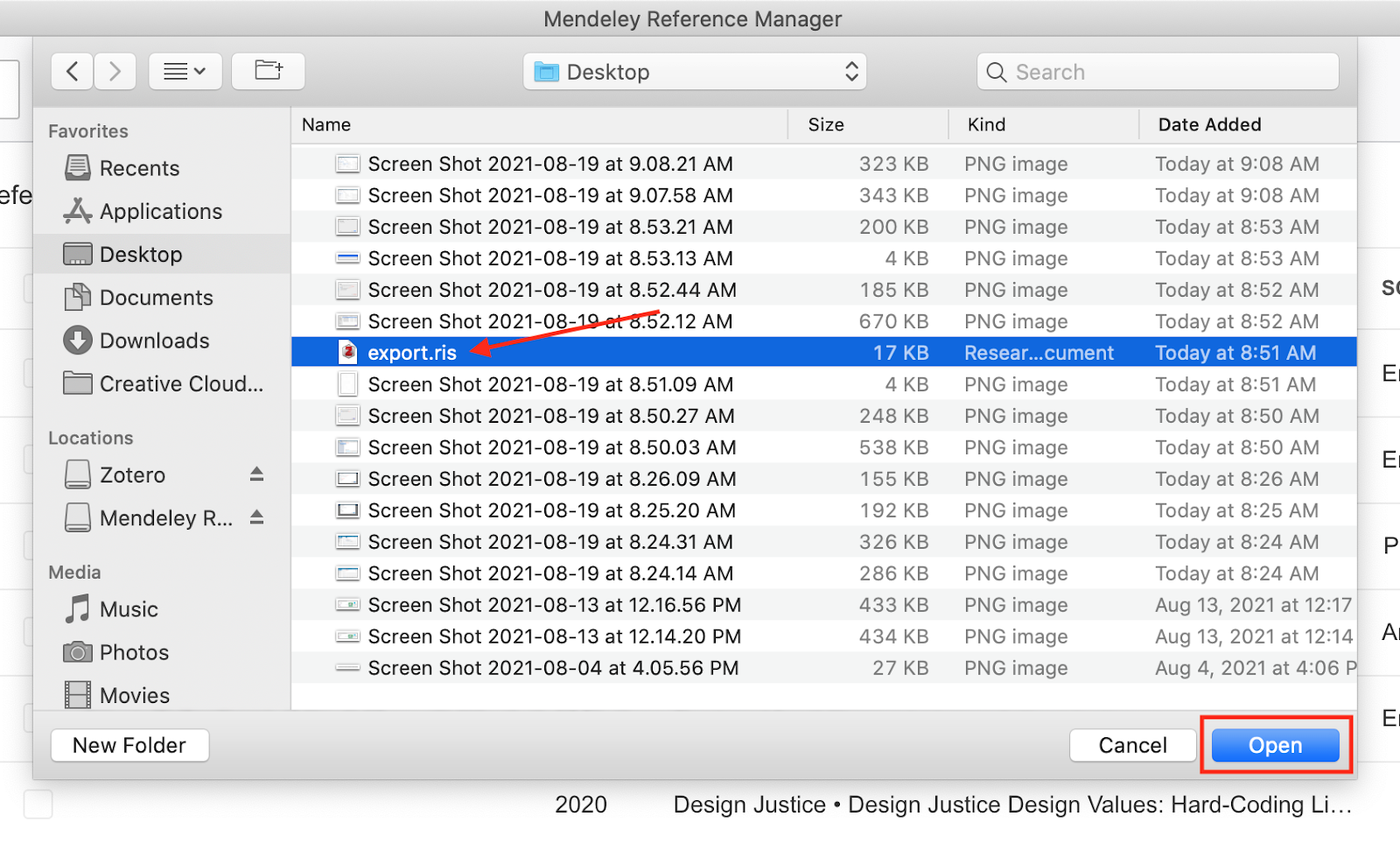Select Screen Shot 2021-08-13 at 12.14.20 PM
The height and width of the screenshot is (844, 1400).
[x=824, y=637]
